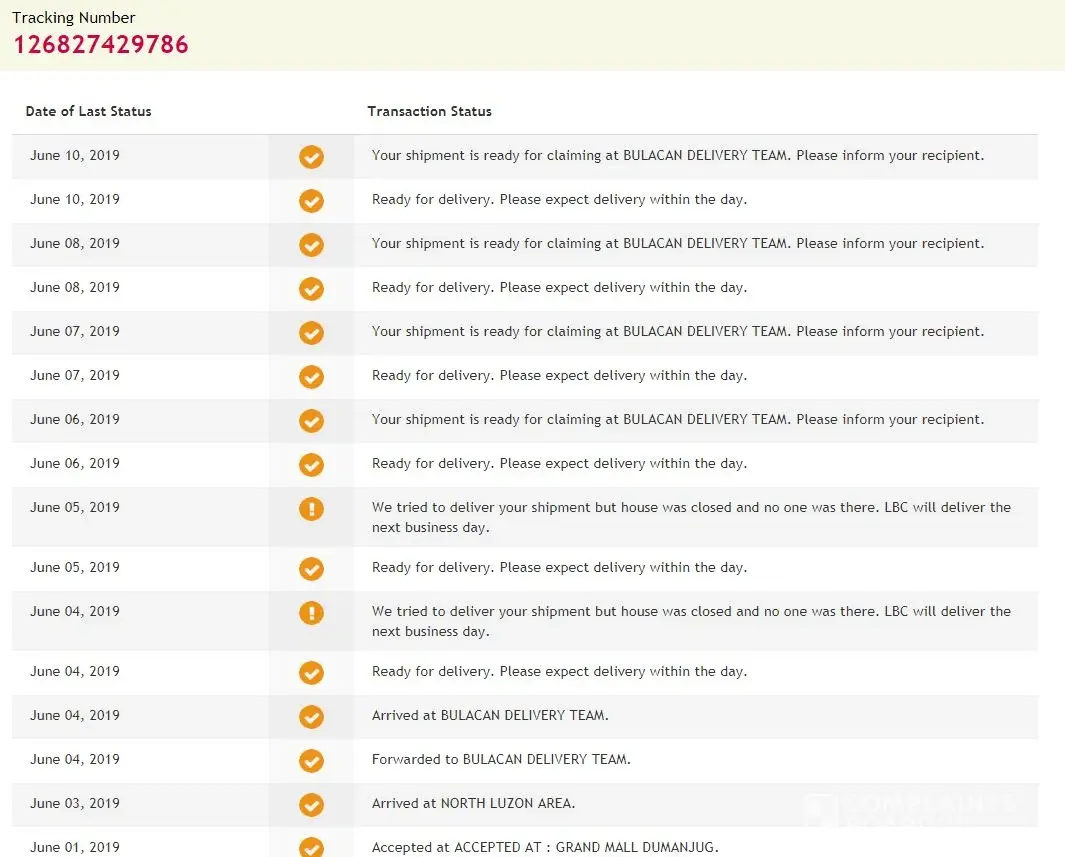Click checkmark icon beside Forwarded to BULACAN DELIVERY TEAM
This screenshot has height=857, width=1065.
(311, 761)
